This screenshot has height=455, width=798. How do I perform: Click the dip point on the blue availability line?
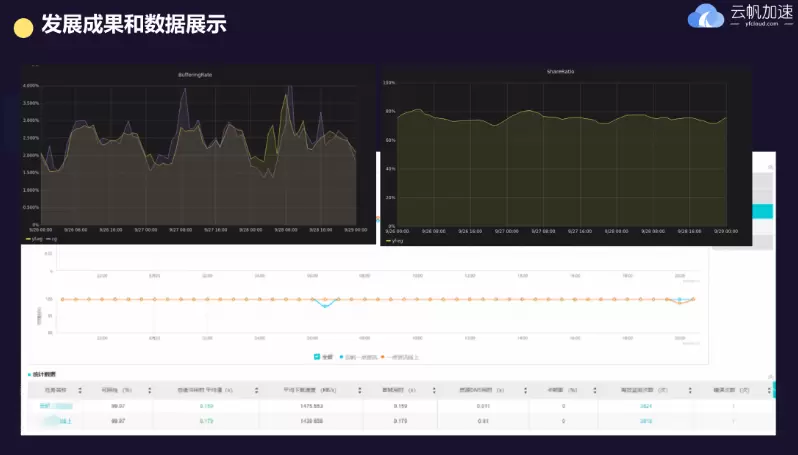(325, 305)
